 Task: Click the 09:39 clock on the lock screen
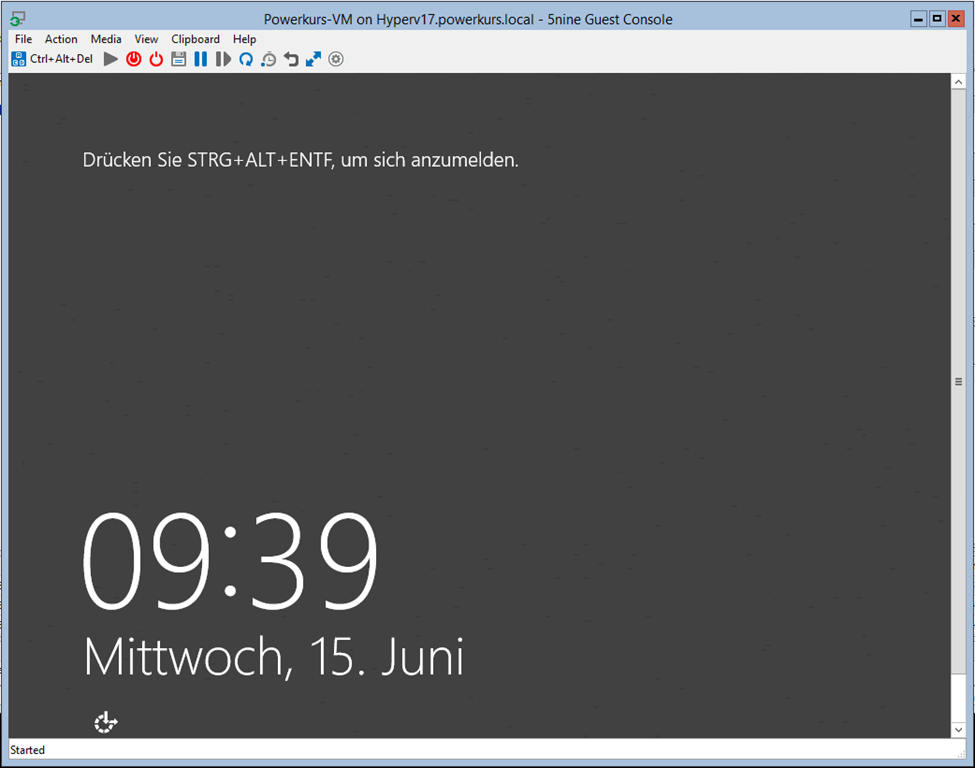click(x=230, y=560)
